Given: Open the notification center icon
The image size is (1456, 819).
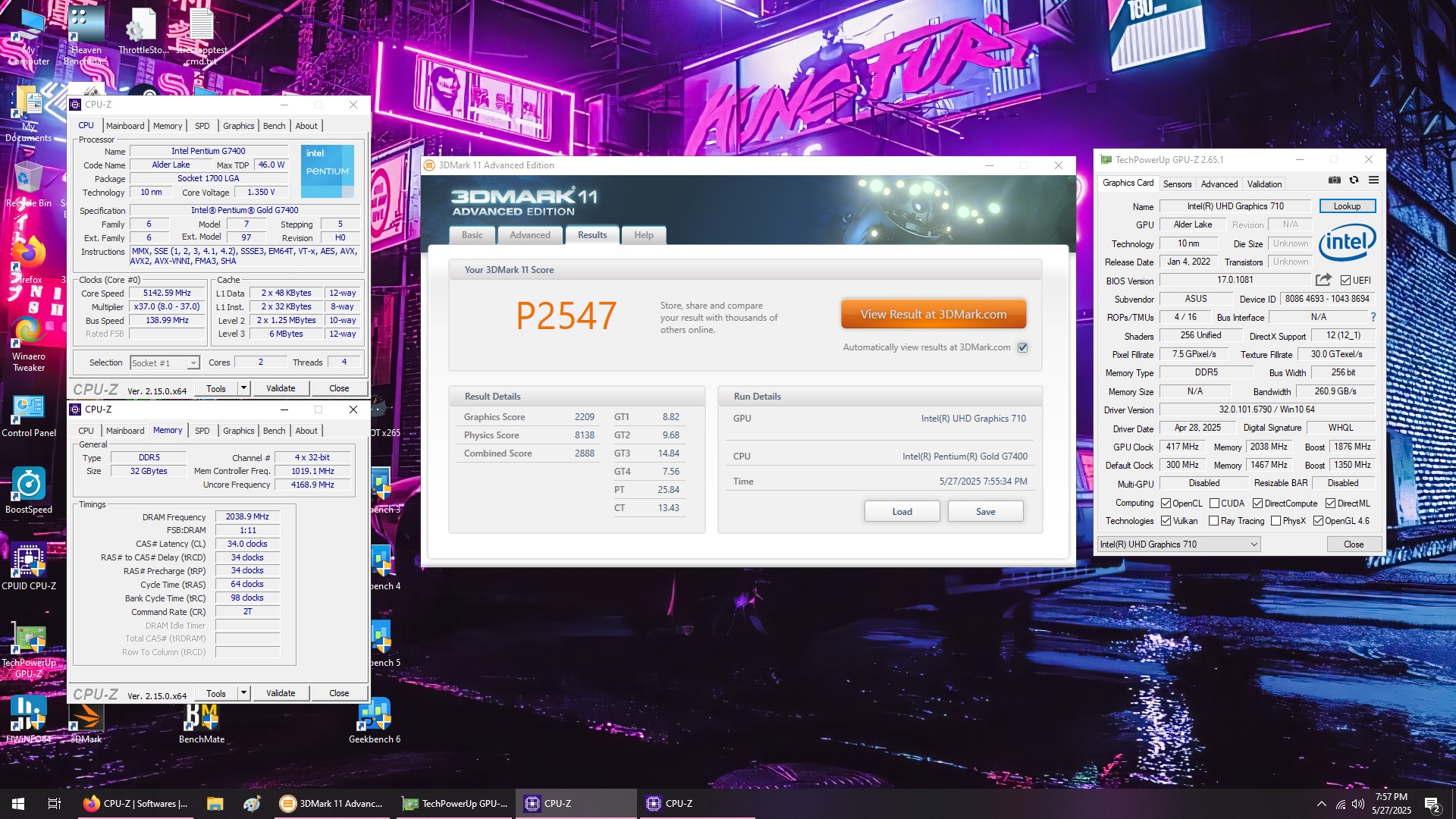Looking at the screenshot, I should (1432, 805).
